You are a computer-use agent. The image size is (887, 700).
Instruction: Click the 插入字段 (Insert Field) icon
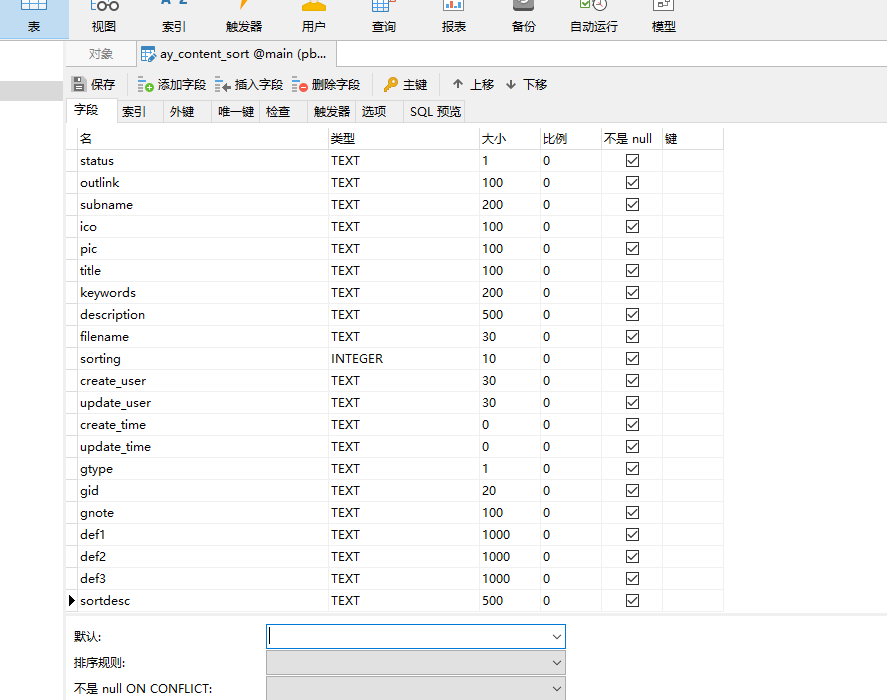point(222,84)
